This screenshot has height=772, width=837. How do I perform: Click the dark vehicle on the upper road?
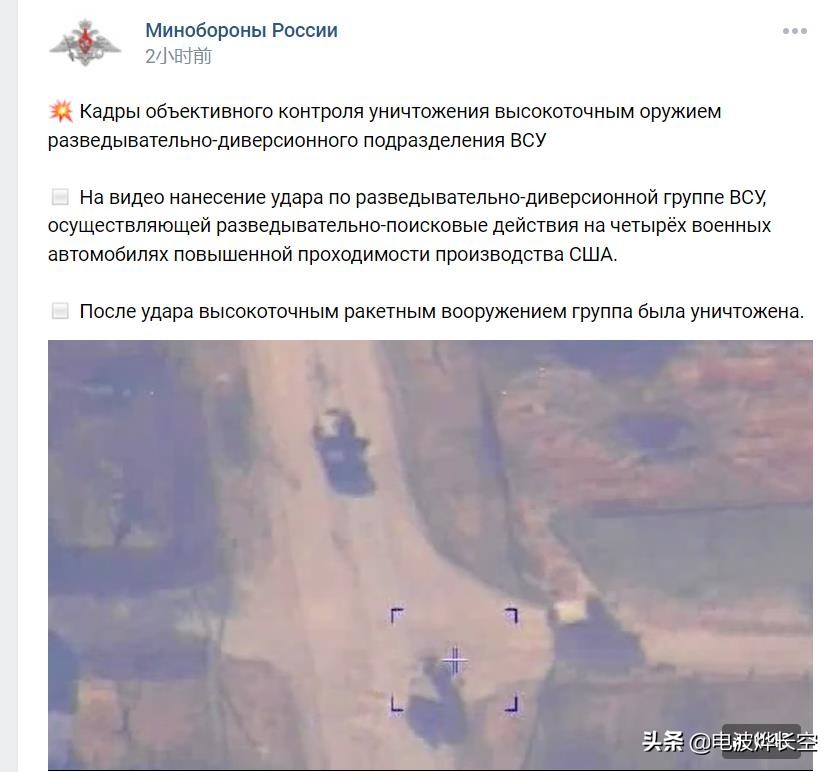[343, 453]
